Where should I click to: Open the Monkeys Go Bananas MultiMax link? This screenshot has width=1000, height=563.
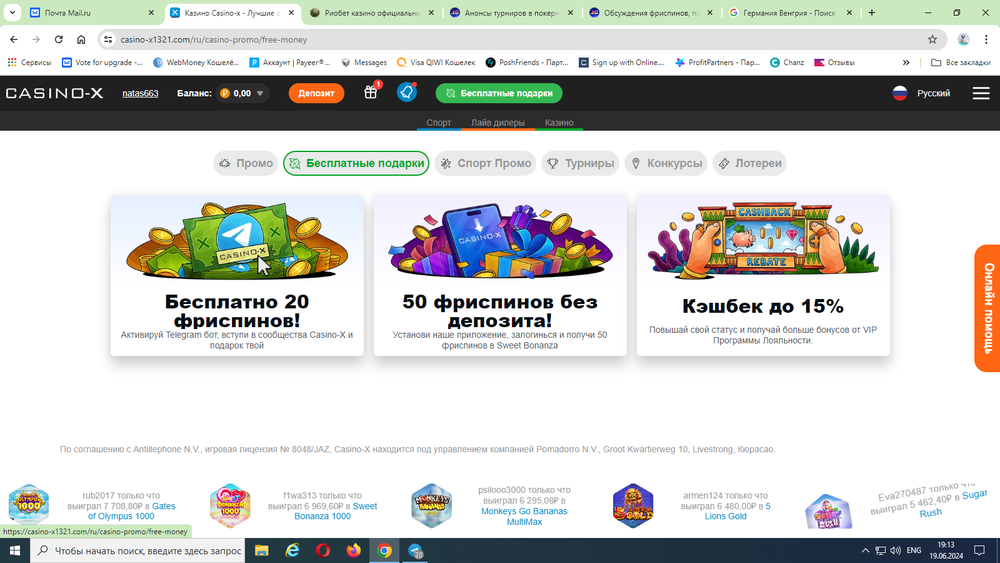[x=524, y=516]
